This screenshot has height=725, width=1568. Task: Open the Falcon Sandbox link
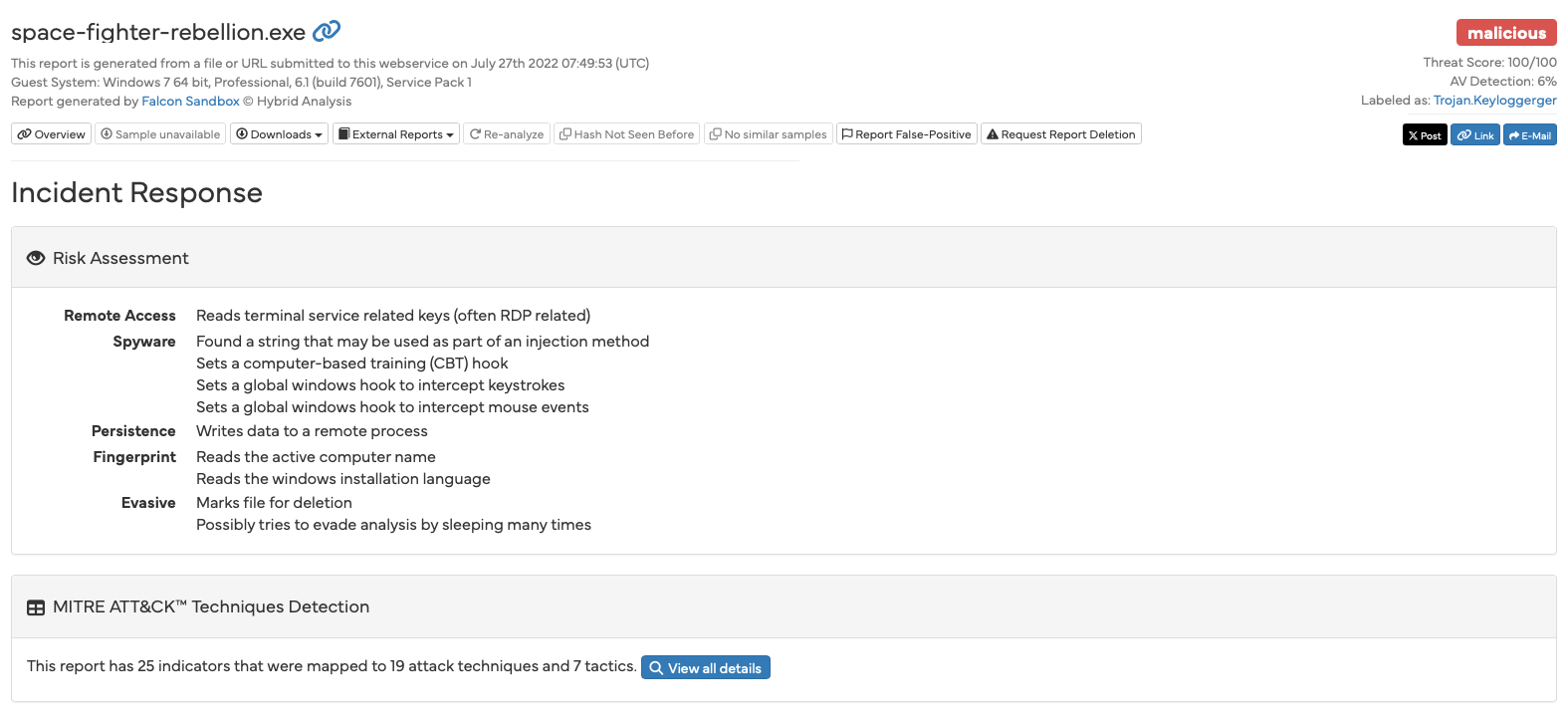[190, 102]
